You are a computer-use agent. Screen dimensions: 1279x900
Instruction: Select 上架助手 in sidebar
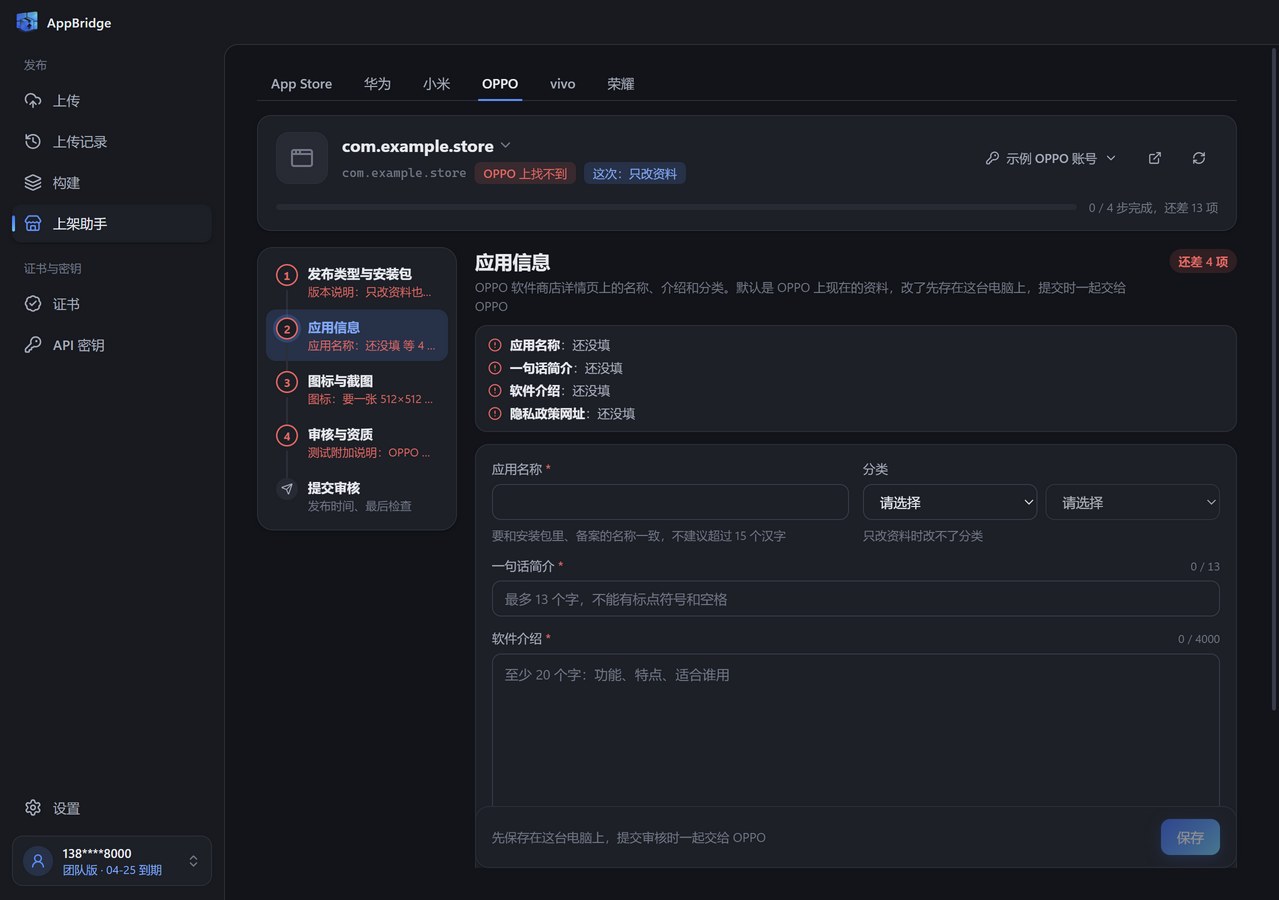point(112,224)
